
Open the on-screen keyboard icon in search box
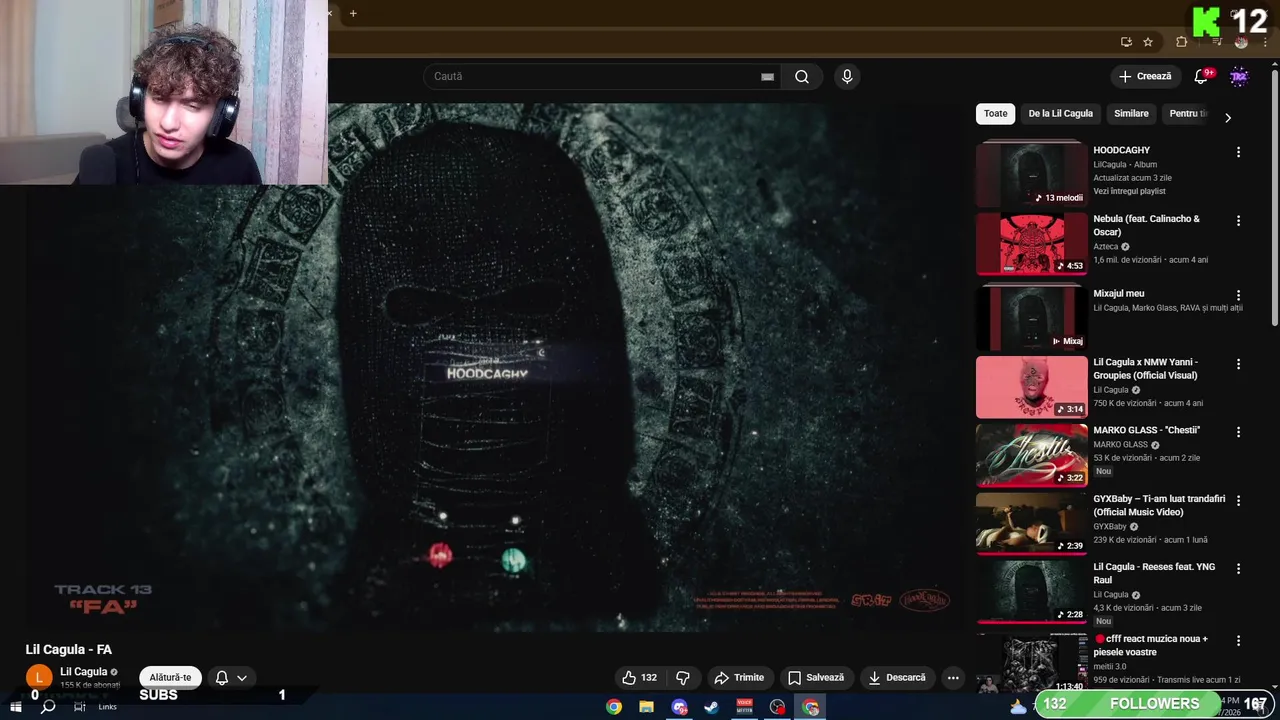point(767,77)
